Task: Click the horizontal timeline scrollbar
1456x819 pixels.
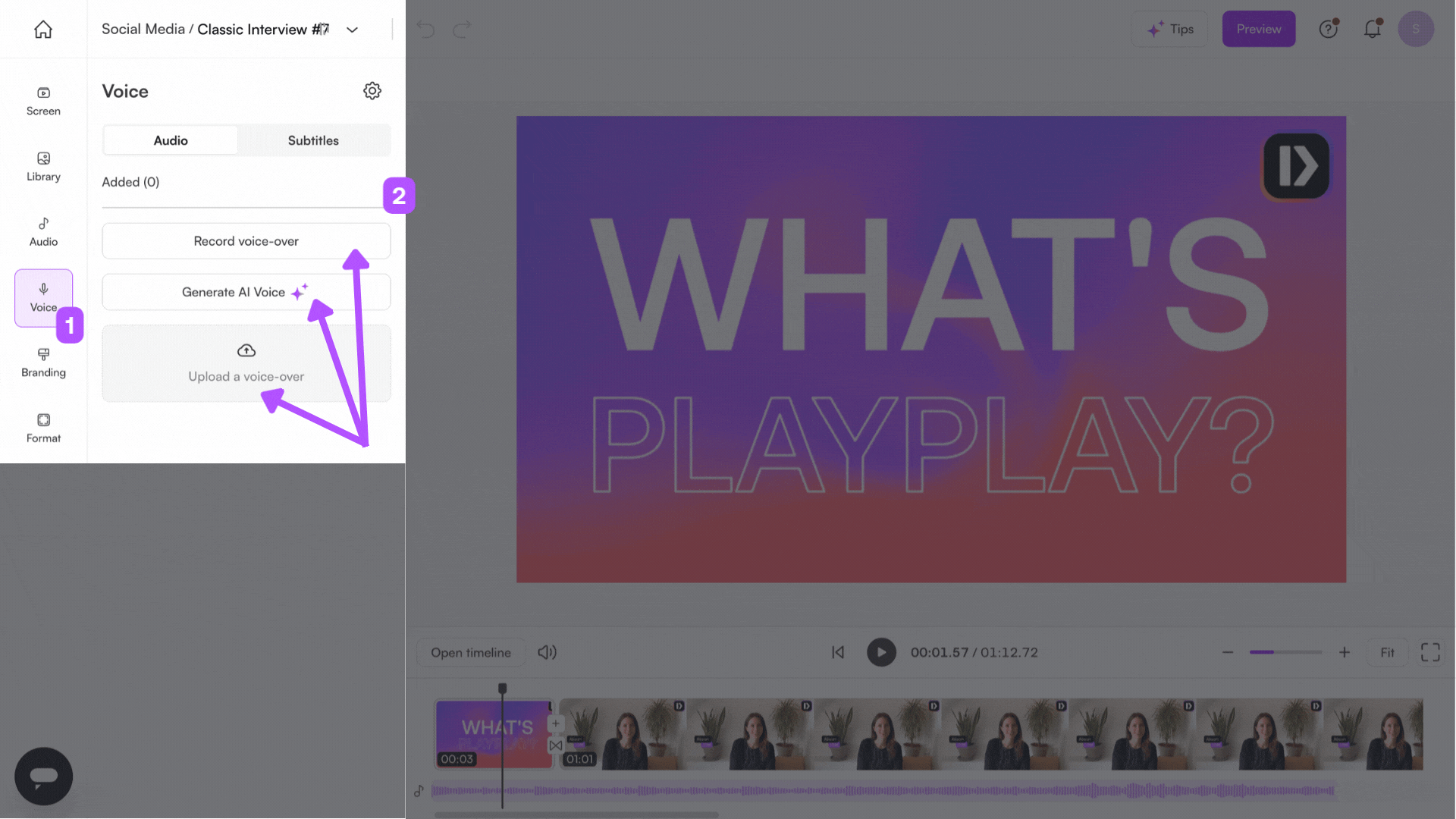Action: coord(576,815)
